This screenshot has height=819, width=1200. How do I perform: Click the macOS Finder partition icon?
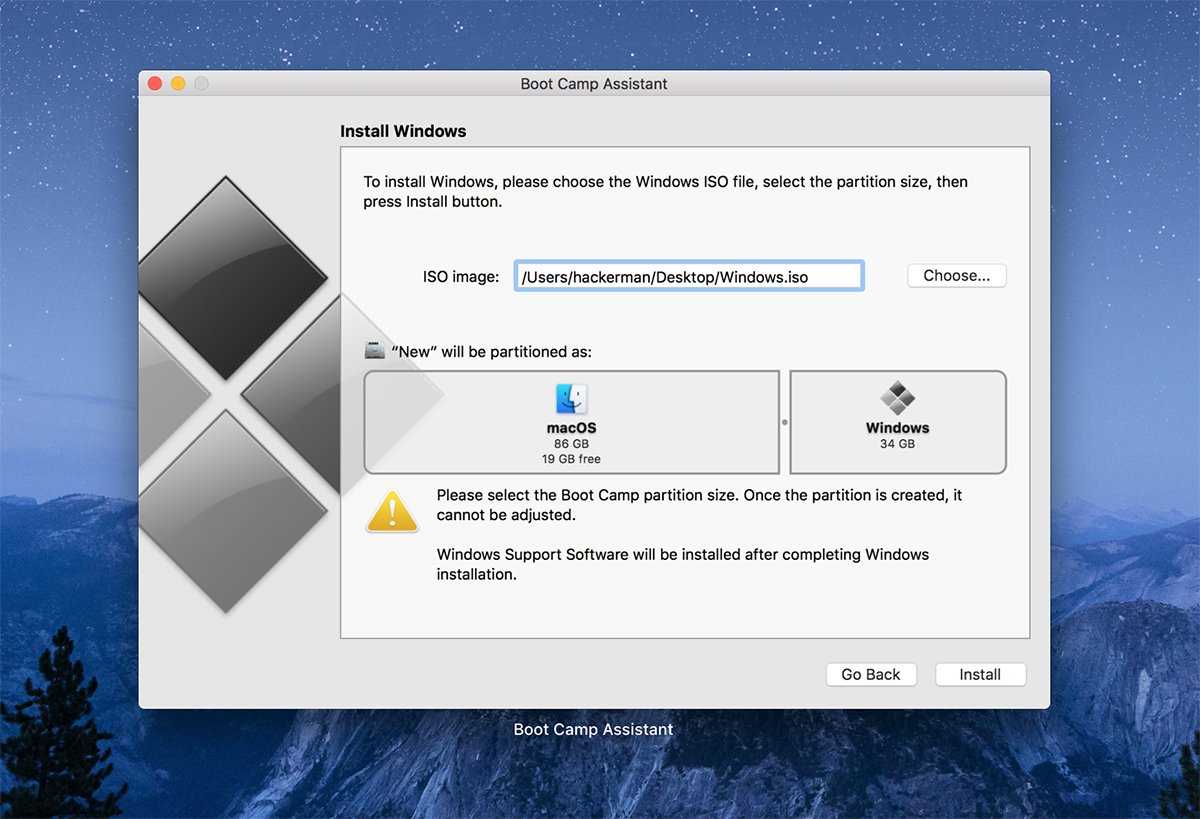pyautogui.click(x=572, y=400)
